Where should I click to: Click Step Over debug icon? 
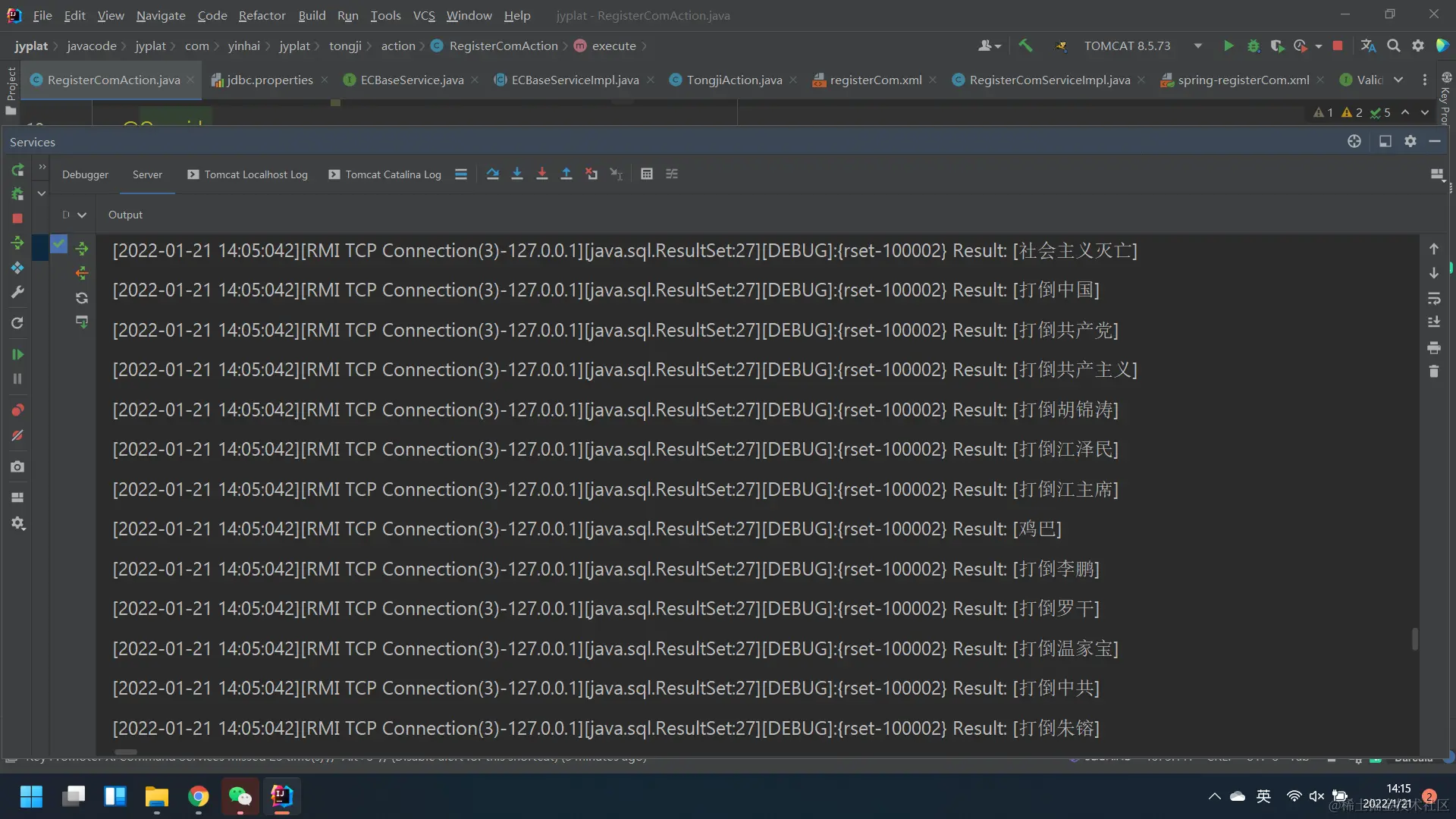(x=492, y=174)
